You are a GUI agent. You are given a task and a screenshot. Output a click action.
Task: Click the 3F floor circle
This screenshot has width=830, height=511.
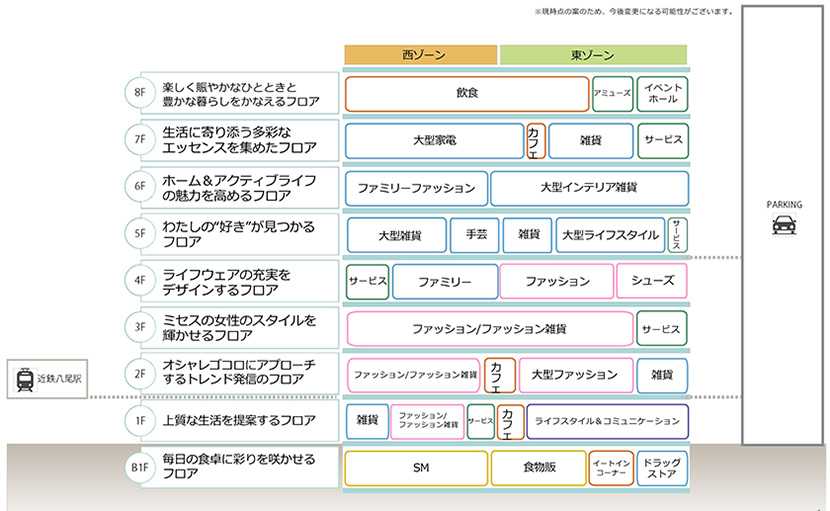(140, 327)
